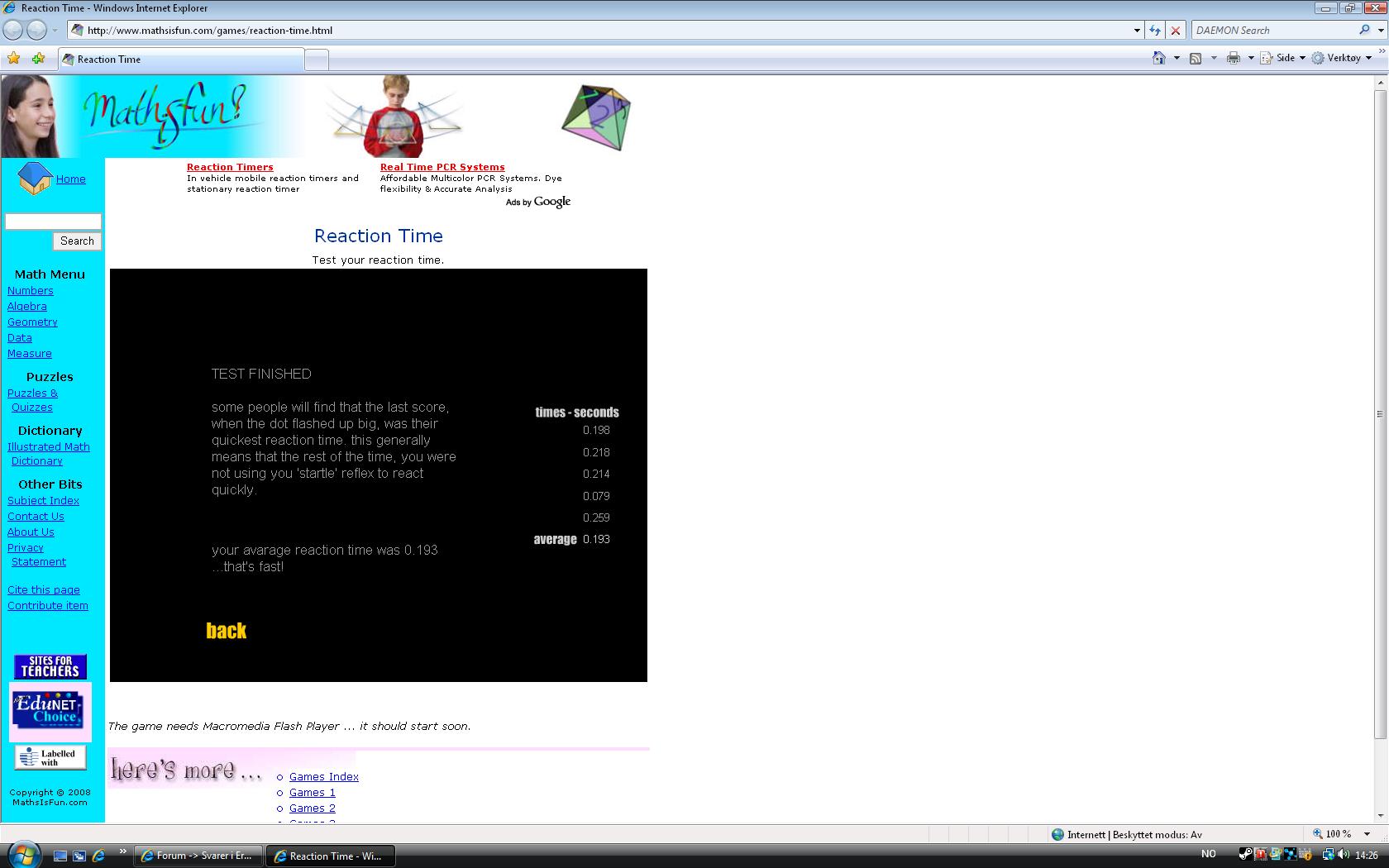Click the blue house Home icon on the page

click(x=35, y=178)
